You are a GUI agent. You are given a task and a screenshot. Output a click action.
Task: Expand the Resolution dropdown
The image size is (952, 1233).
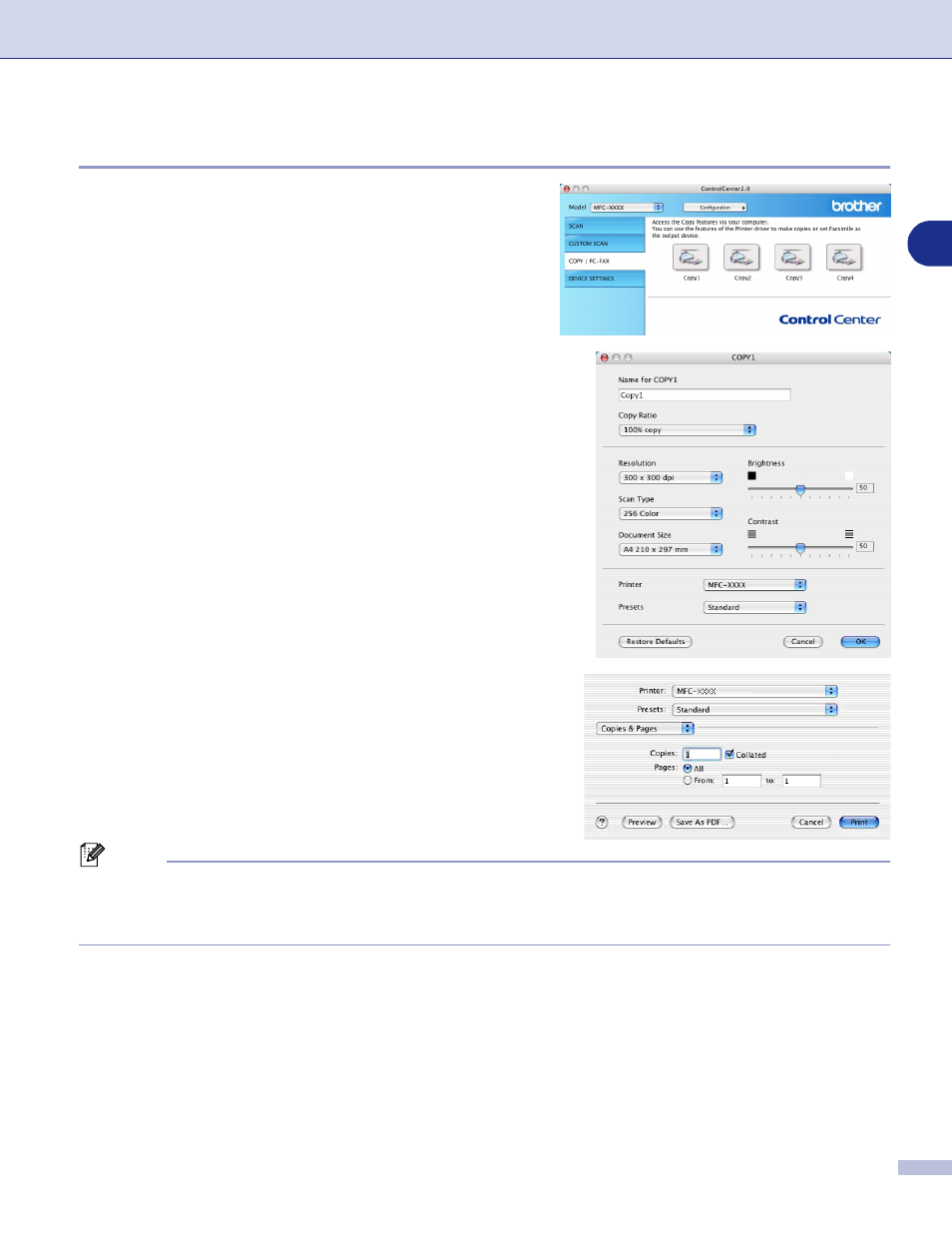[x=671, y=478]
